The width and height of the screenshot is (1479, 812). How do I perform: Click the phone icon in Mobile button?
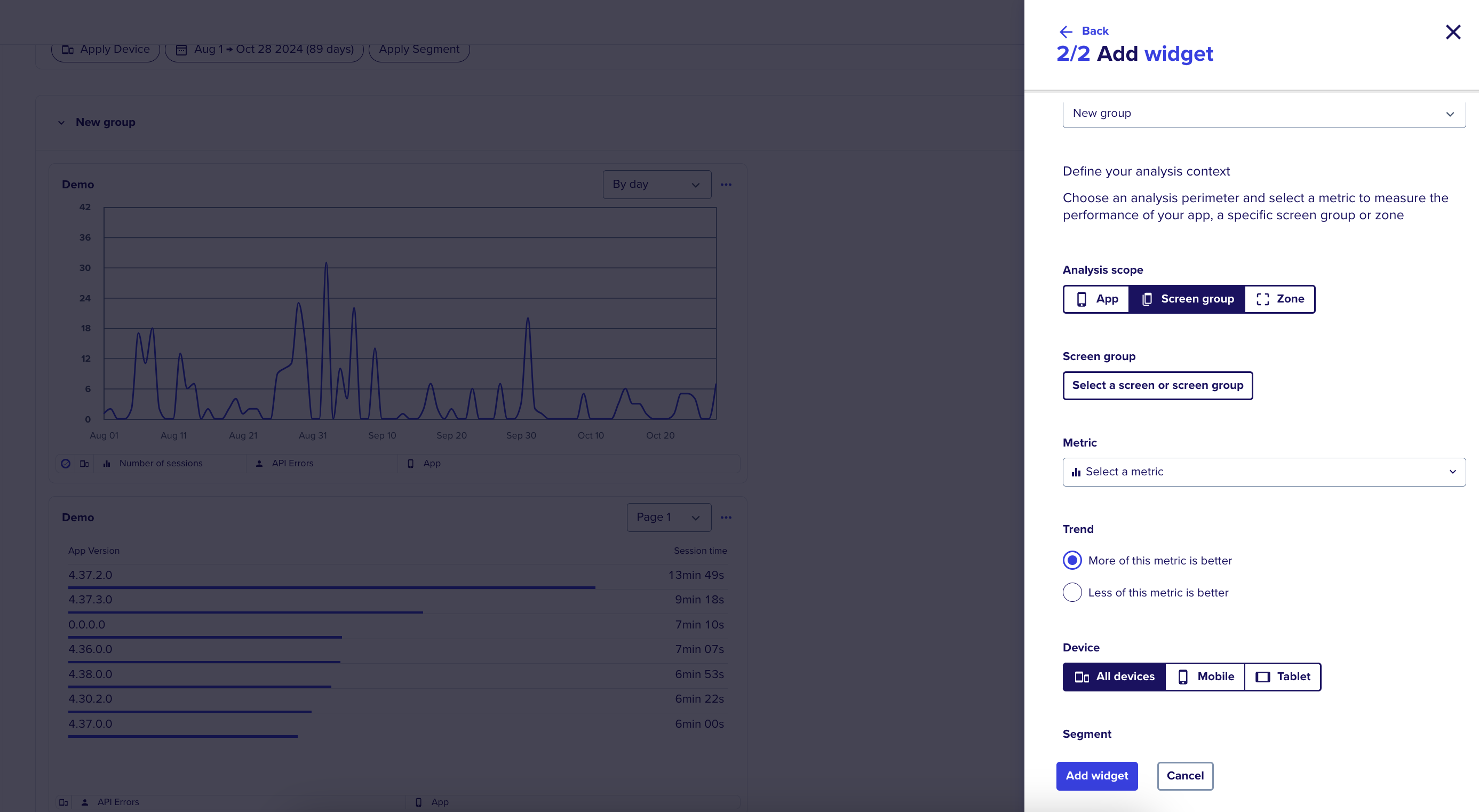(1183, 677)
